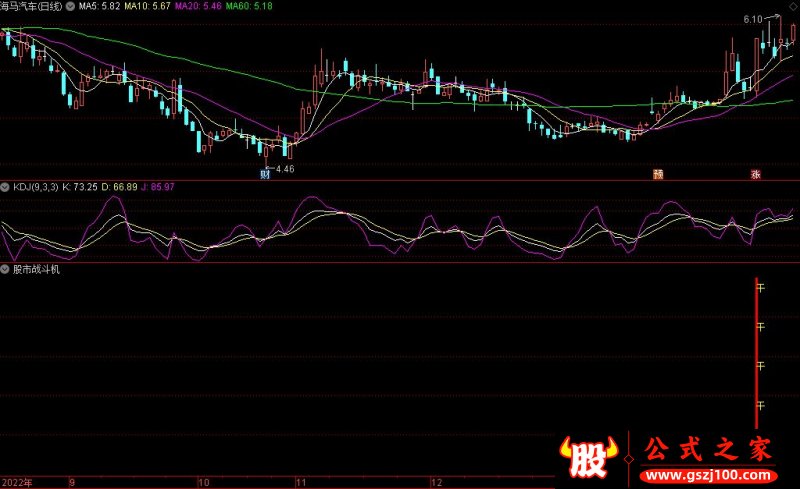
Task: Click the orange 预 event marker
Action: pyautogui.click(x=658, y=173)
